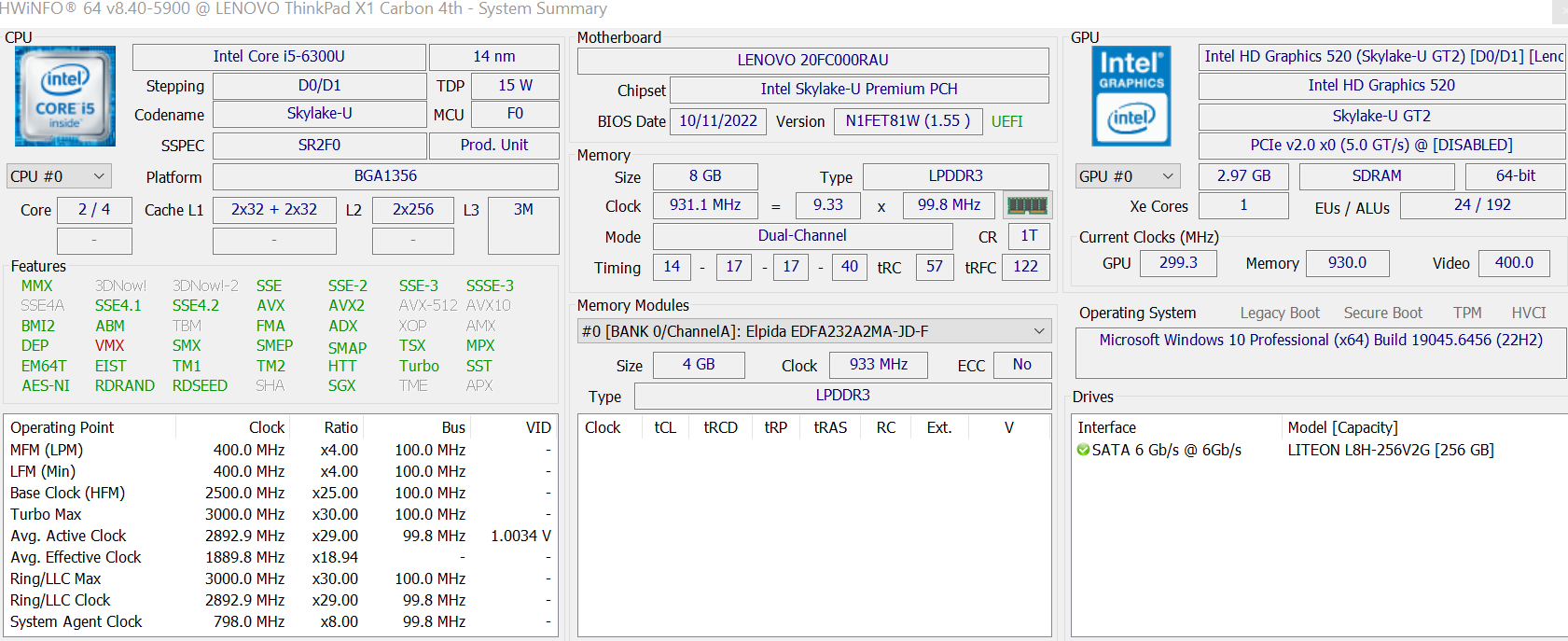
Task: Click the LENOVO 20FC000RAU motherboard field
Action: 812,61
